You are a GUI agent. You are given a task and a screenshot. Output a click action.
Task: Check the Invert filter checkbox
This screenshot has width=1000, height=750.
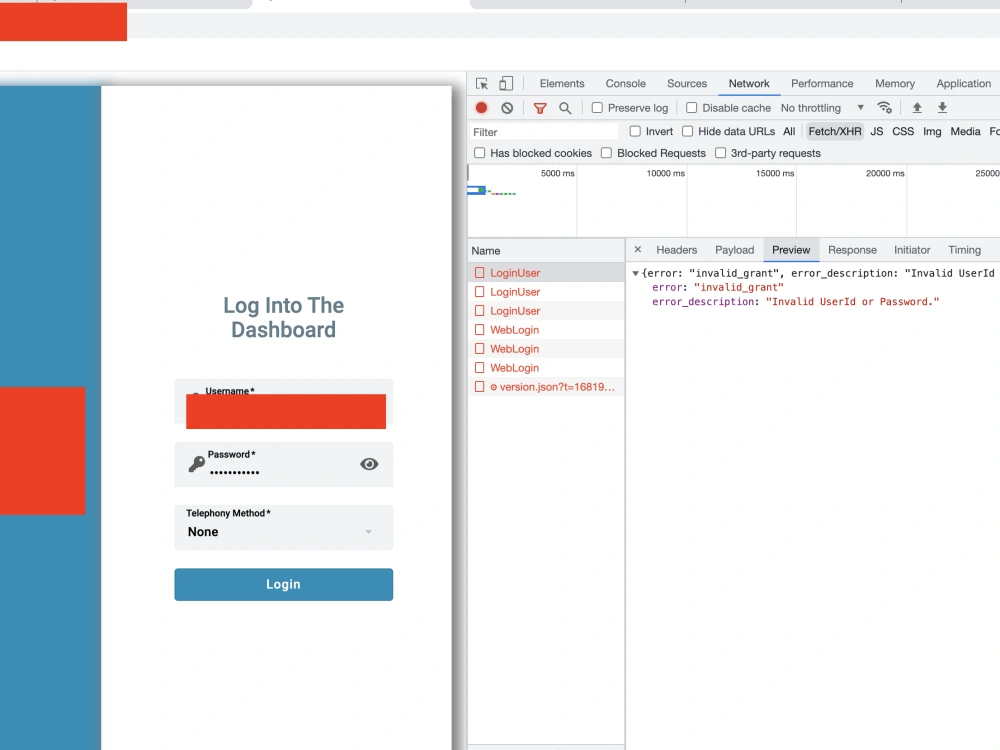point(635,131)
